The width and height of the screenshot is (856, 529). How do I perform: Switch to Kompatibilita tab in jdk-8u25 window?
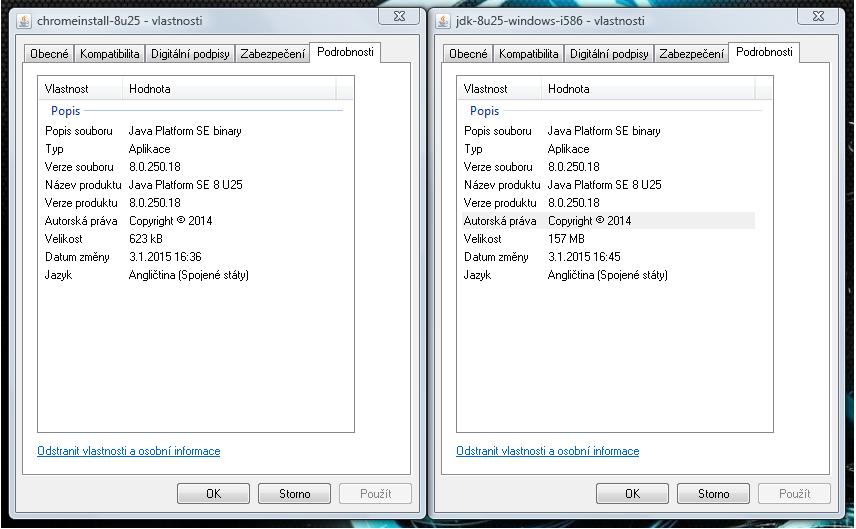528,54
